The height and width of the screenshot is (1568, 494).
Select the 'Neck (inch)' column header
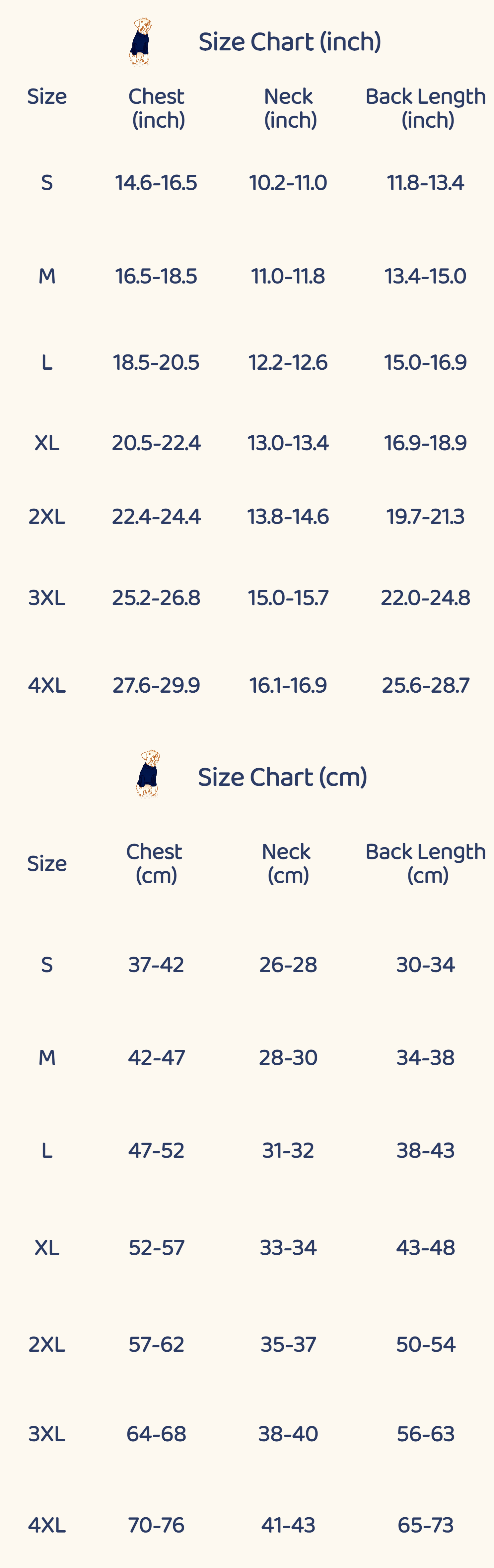click(x=289, y=108)
